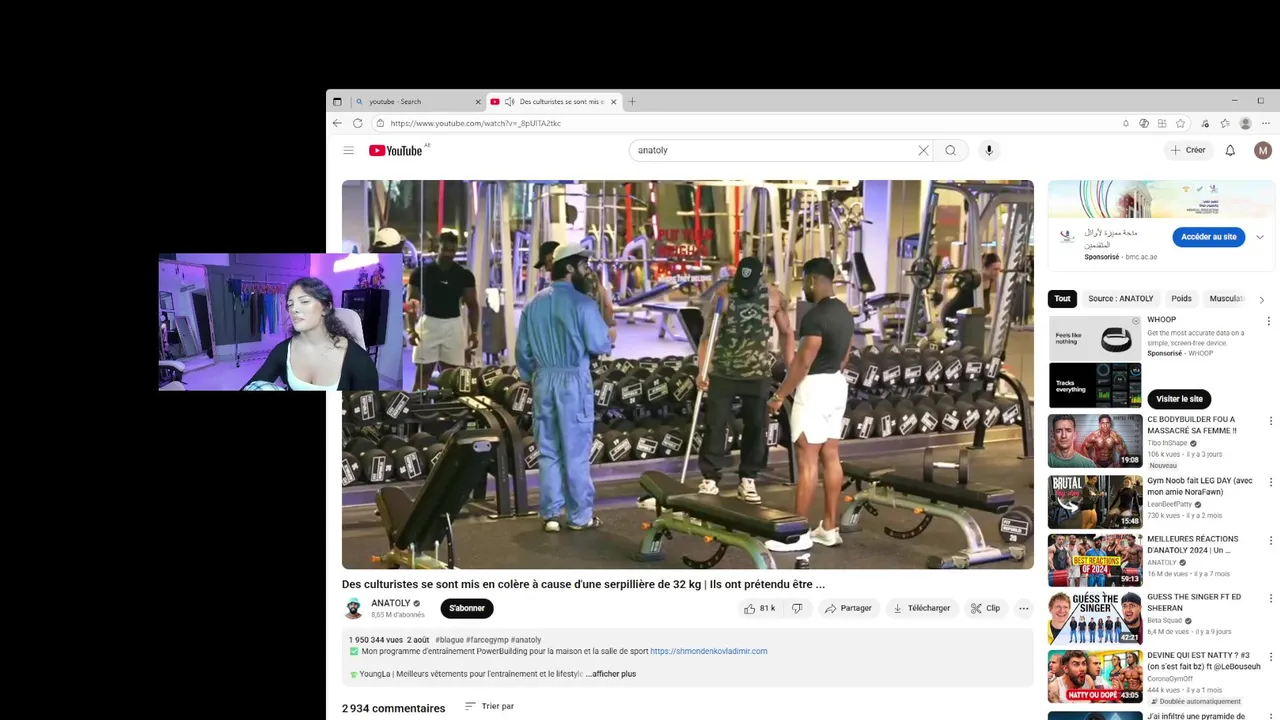Click the S'abonner subscribe button

pyautogui.click(x=467, y=608)
